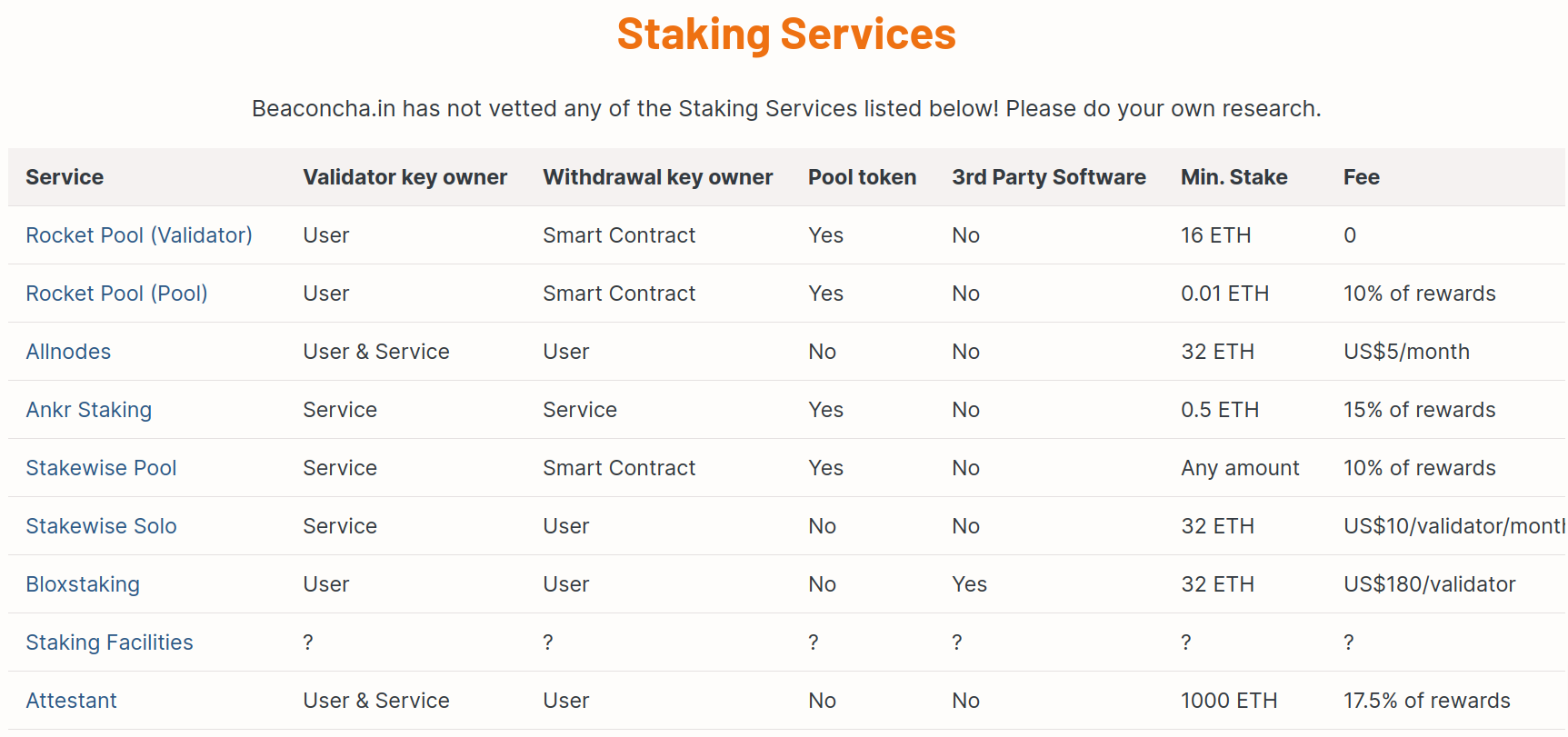
Task: Click the Staking Services page heading
Action: [x=785, y=35]
